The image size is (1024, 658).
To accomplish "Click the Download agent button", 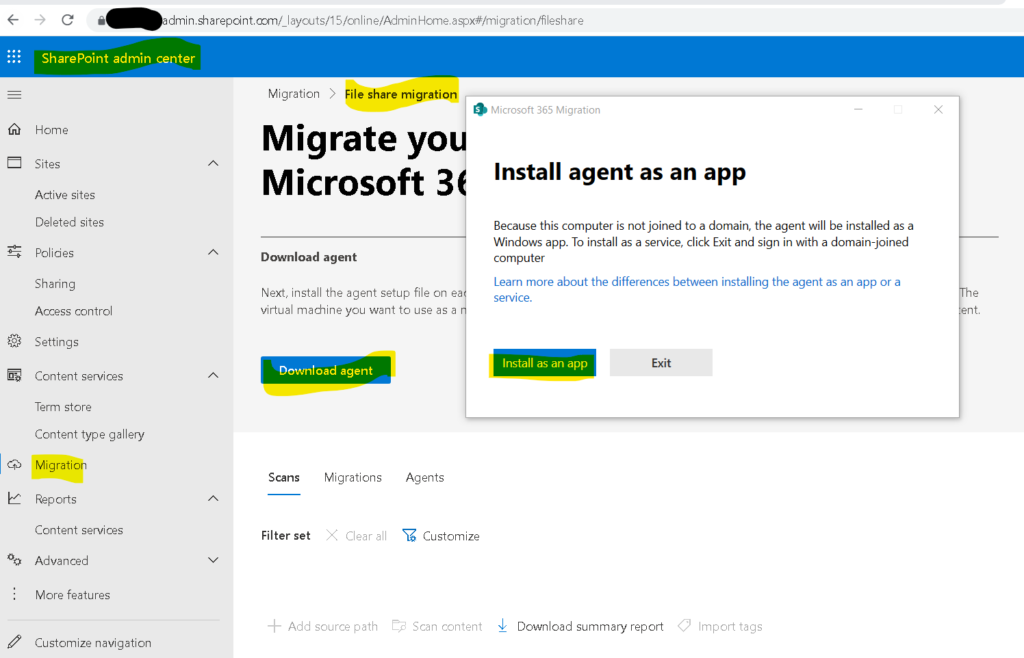I will coord(326,370).
